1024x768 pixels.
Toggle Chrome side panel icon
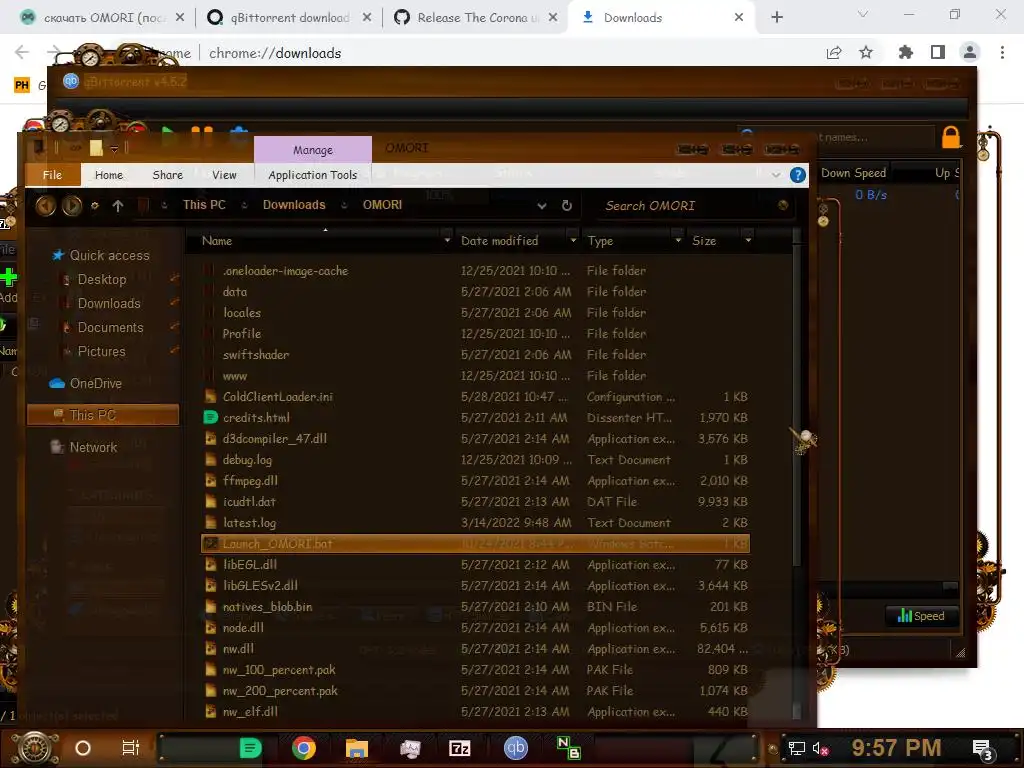[x=938, y=53]
